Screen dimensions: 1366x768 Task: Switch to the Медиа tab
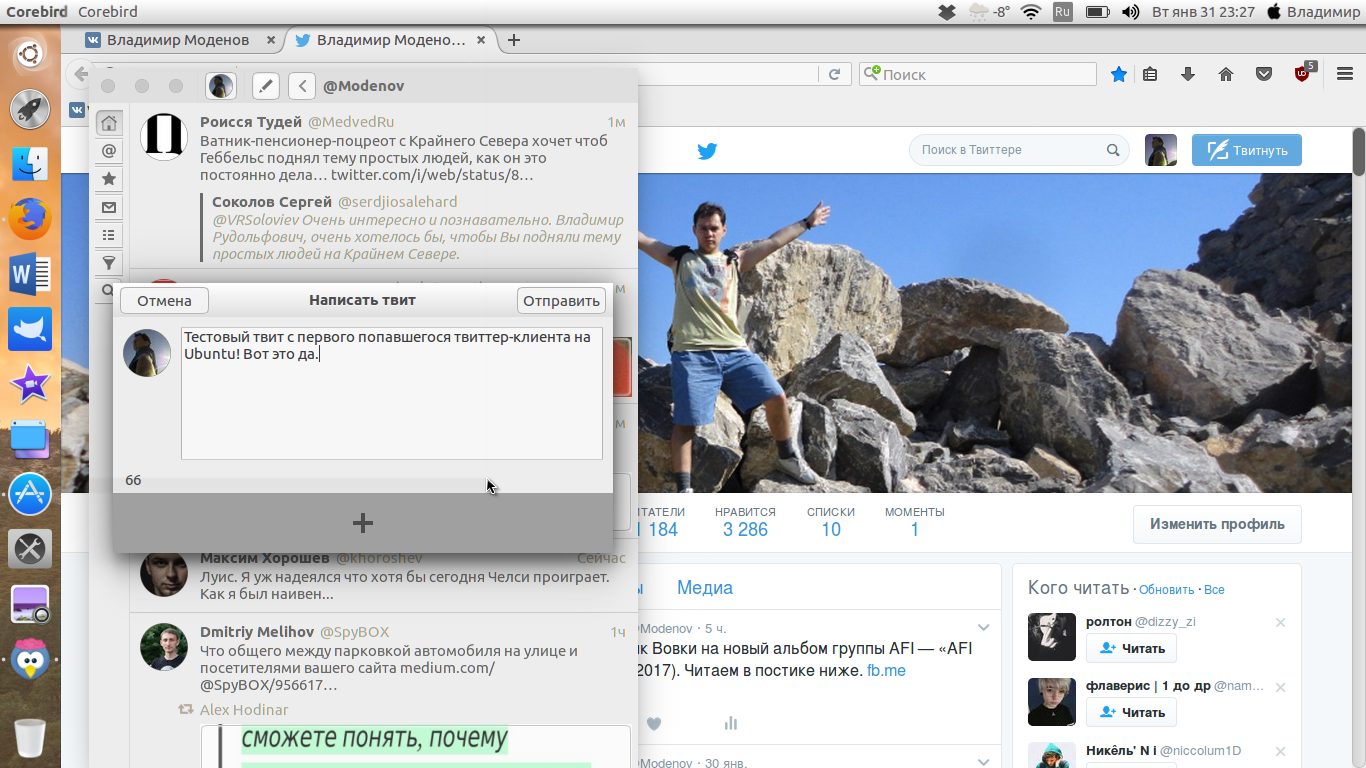pos(705,588)
